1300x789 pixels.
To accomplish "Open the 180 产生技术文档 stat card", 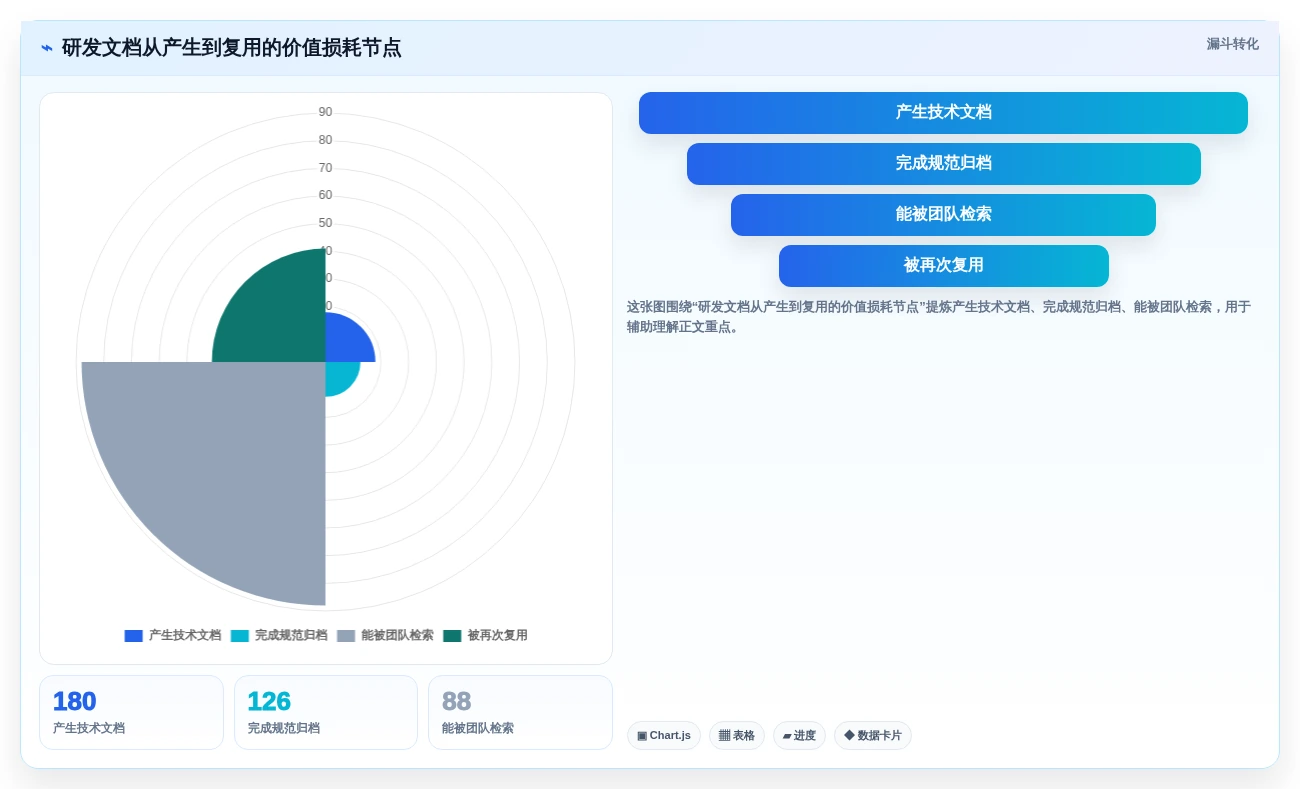I will 131,712.
